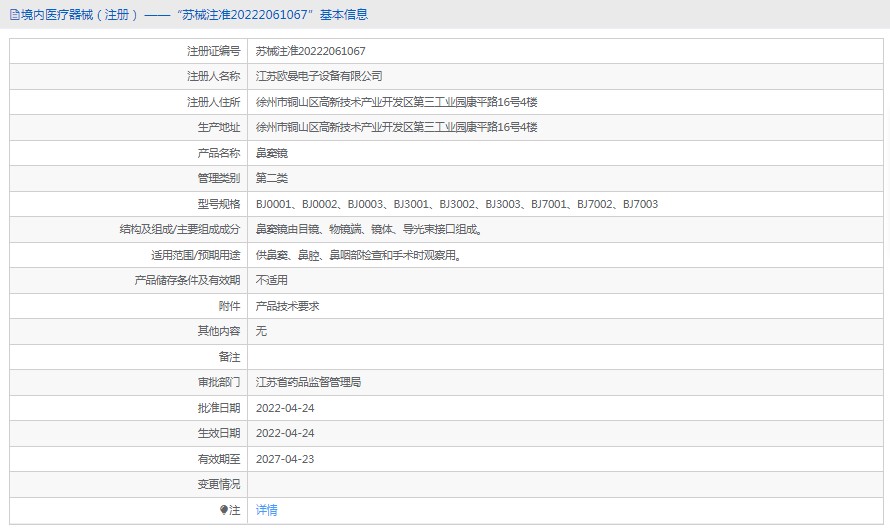Click approving department 江苏省药品监督管理局
Image resolution: width=890 pixels, height=528 pixels.
coord(308,382)
